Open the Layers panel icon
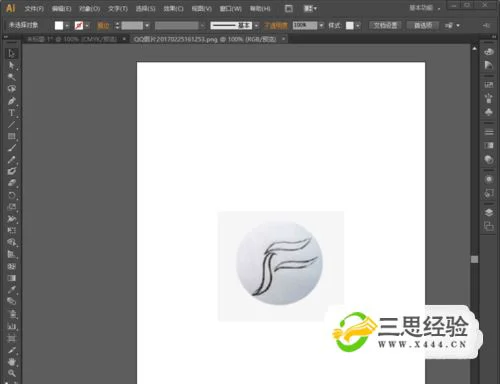 pos(489,213)
